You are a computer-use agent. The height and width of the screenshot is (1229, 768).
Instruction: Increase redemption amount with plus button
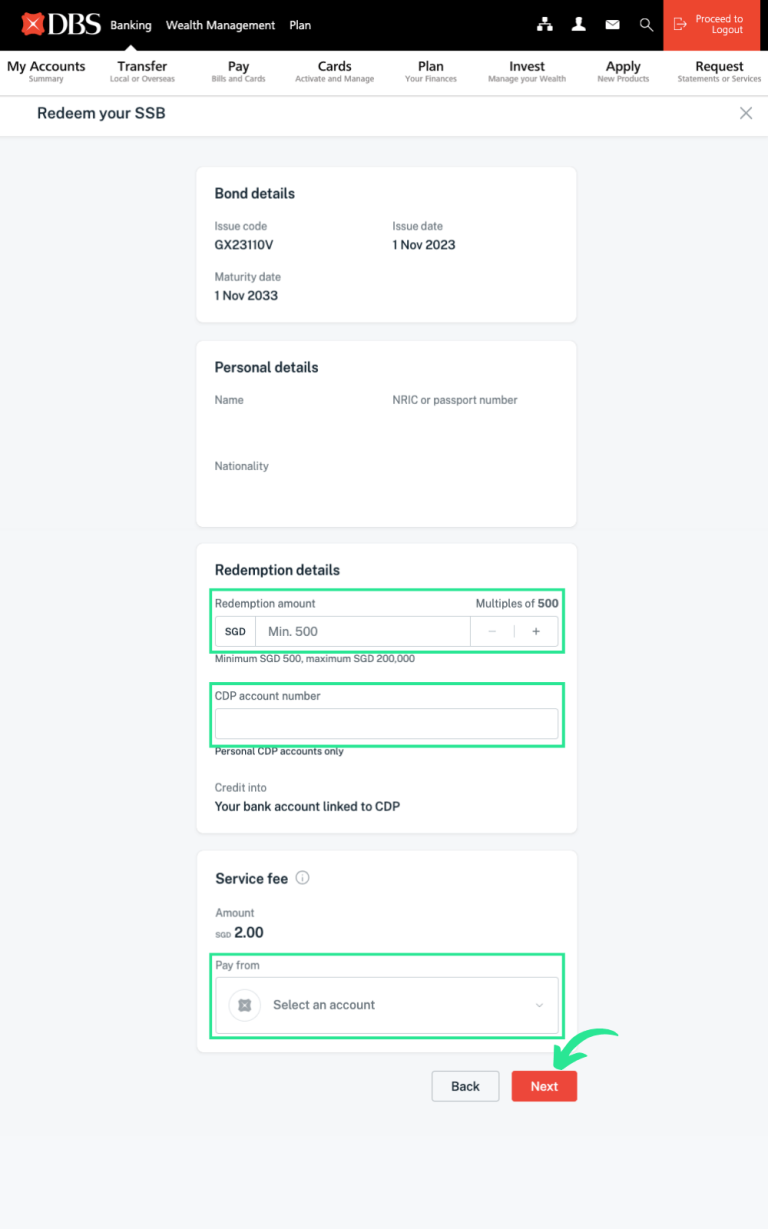pos(536,632)
